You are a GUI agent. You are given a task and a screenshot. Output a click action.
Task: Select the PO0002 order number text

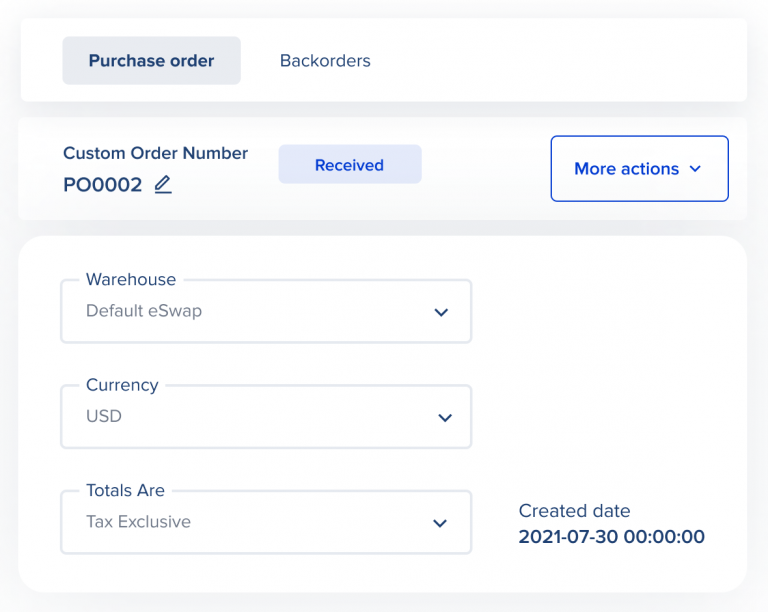[x=102, y=185]
